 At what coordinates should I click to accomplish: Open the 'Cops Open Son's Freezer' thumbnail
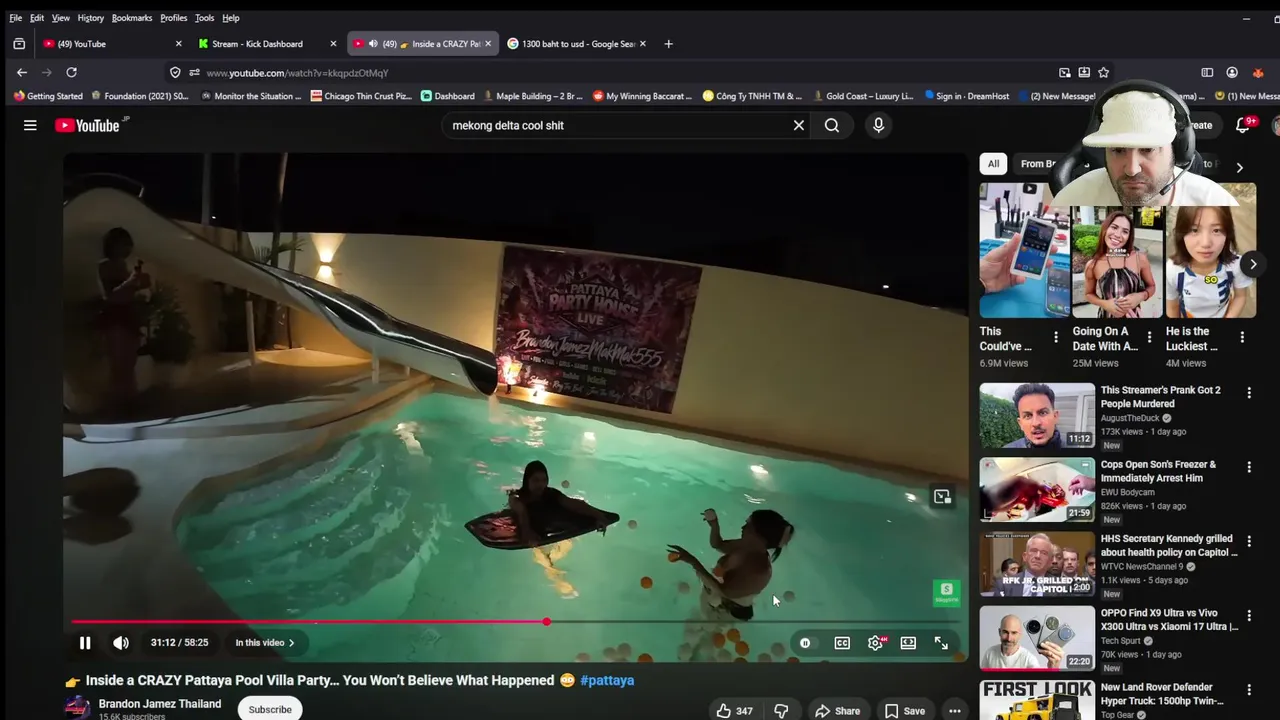tap(1037, 490)
